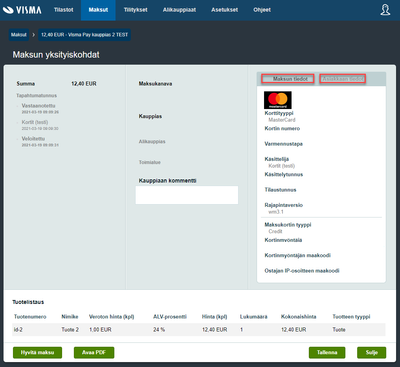Image resolution: width=400 pixels, height=367 pixels.
Task: Click the Kauppiaan kommentti text field
Action: click(187, 195)
